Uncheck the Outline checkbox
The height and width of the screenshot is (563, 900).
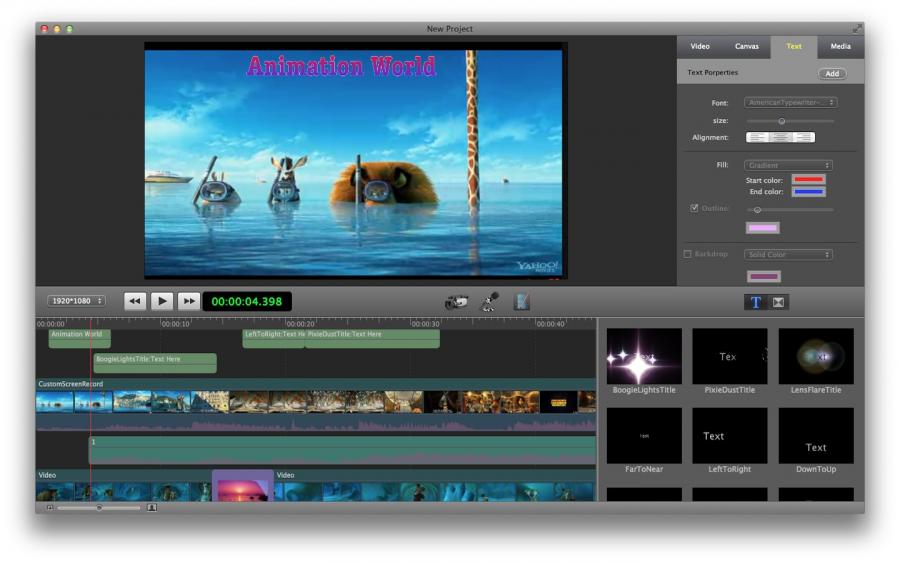[x=694, y=208]
